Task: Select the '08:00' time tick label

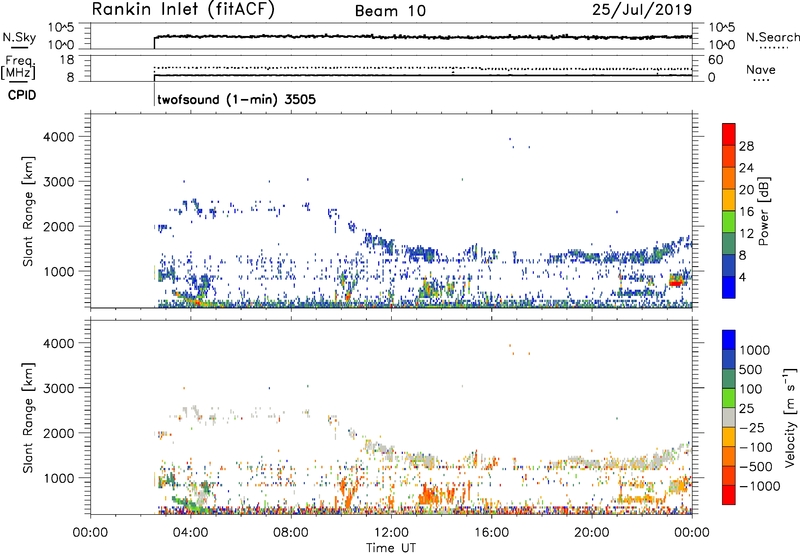Action: [291, 533]
